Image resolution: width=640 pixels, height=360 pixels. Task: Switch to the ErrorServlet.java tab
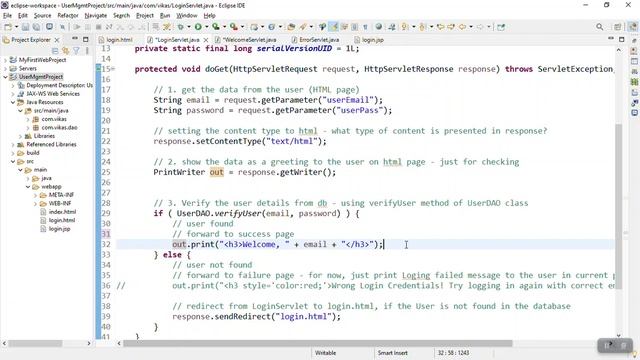316,40
